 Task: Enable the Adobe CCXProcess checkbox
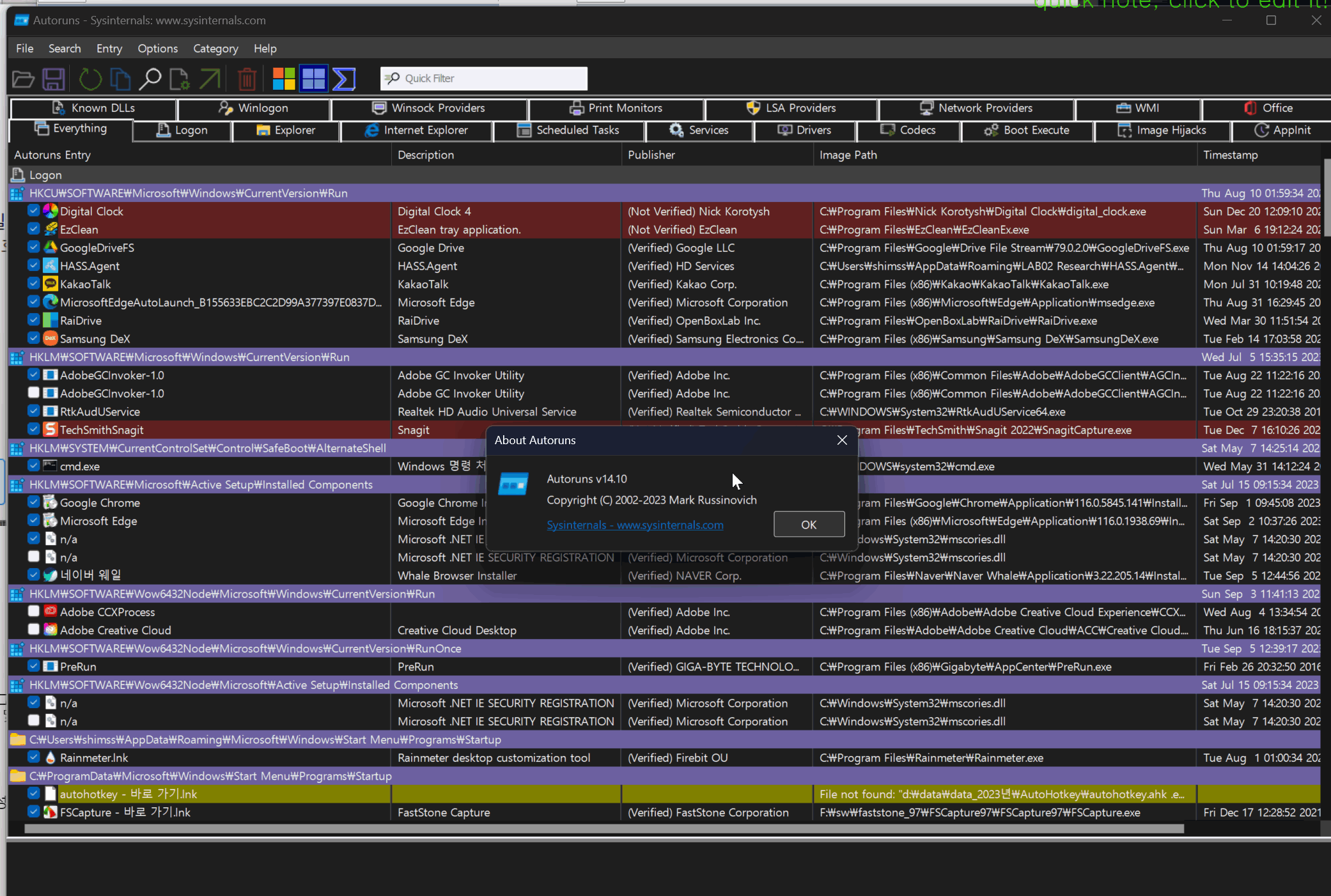(x=34, y=611)
